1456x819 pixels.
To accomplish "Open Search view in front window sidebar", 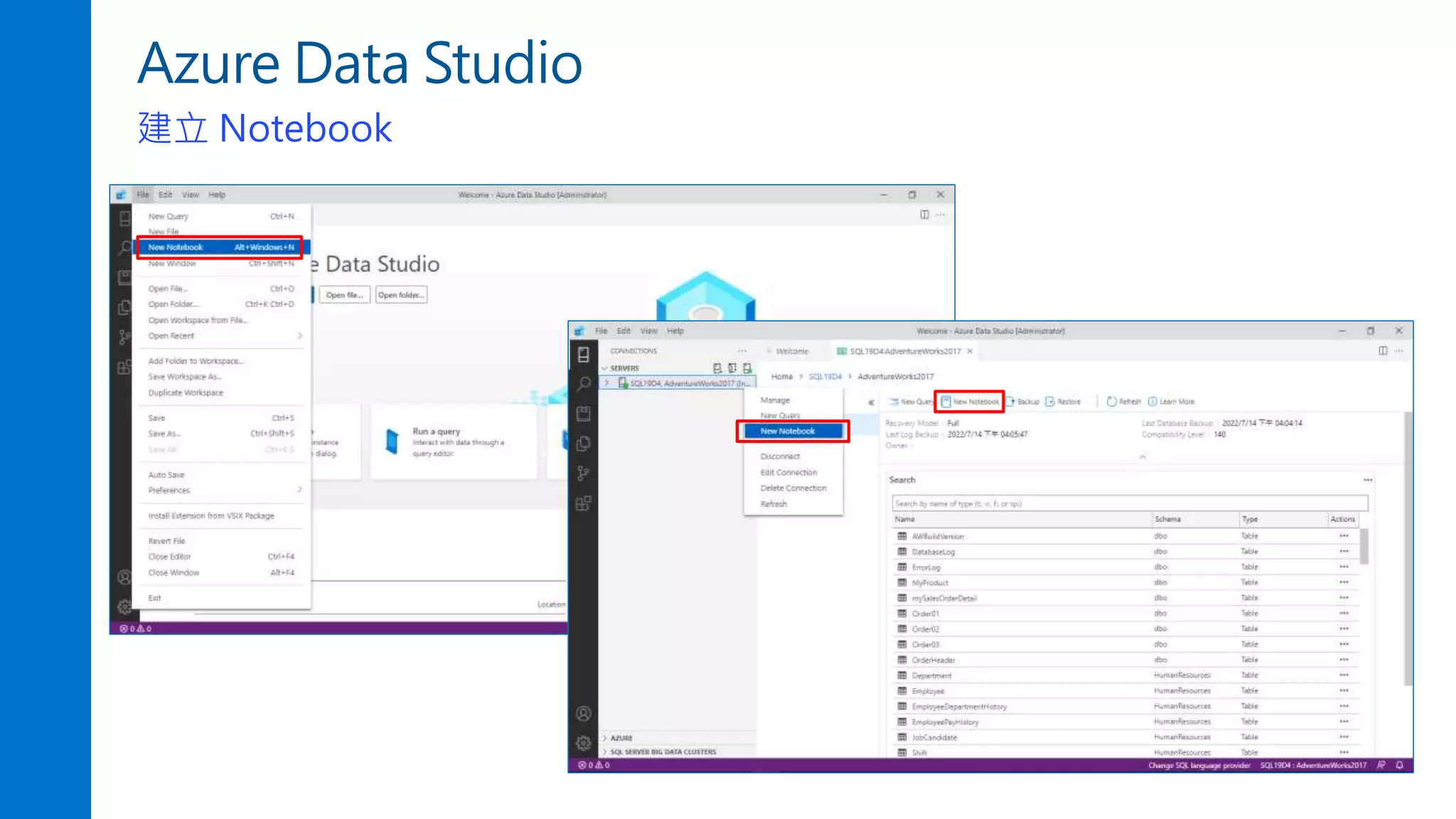I will point(584,384).
